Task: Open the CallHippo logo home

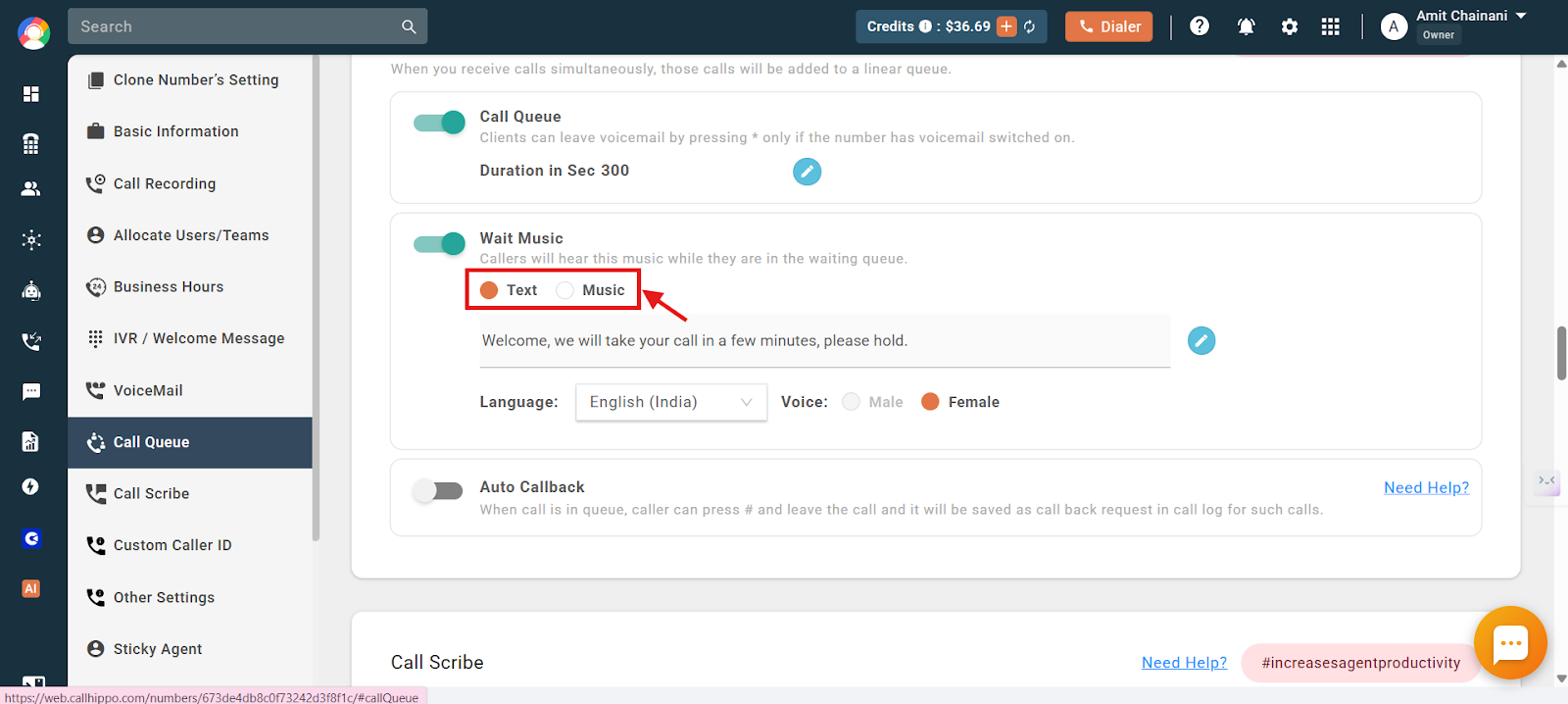Action: 33,32
